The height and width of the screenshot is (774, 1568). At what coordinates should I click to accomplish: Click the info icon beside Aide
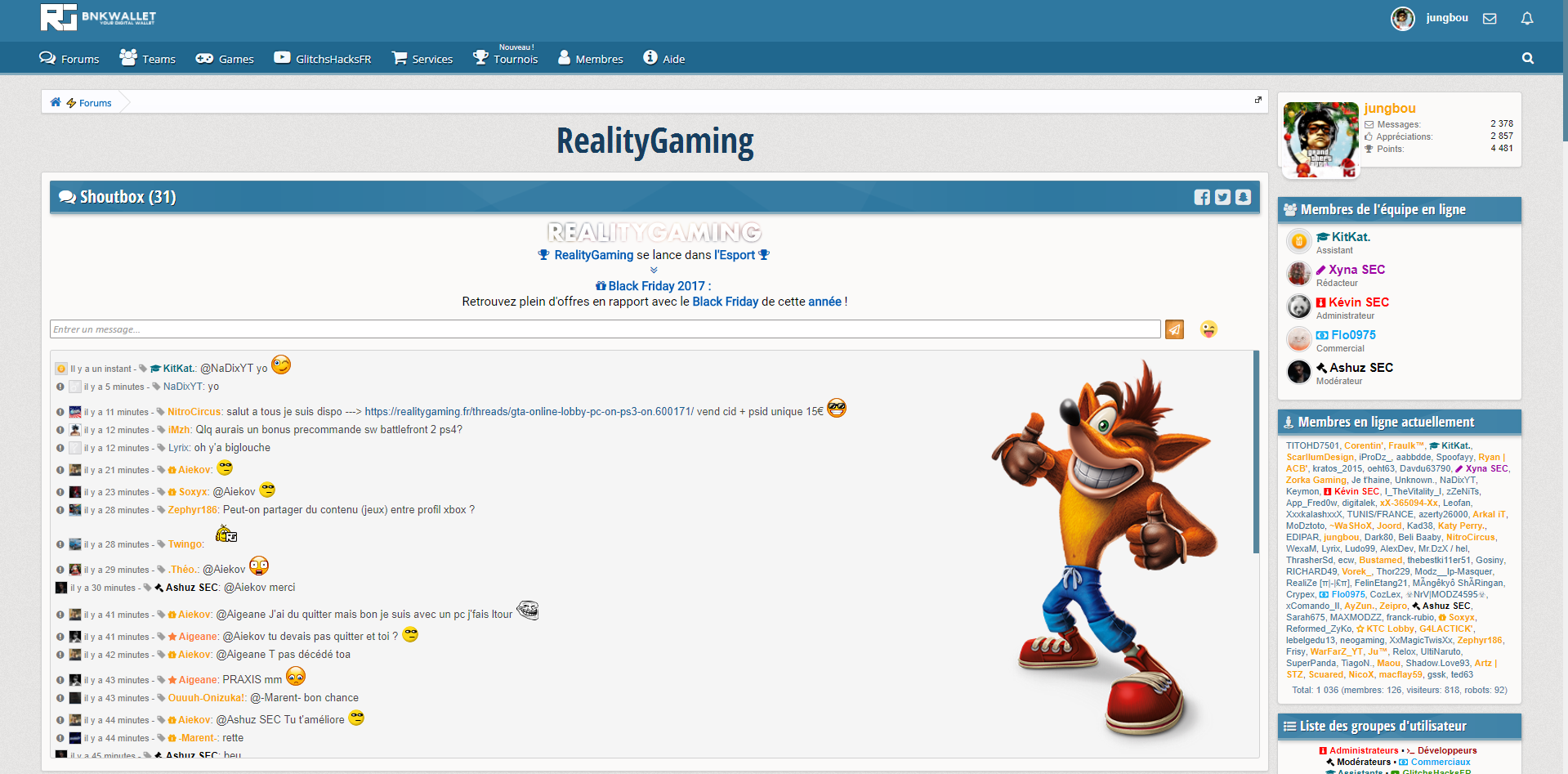(x=650, y=57)
